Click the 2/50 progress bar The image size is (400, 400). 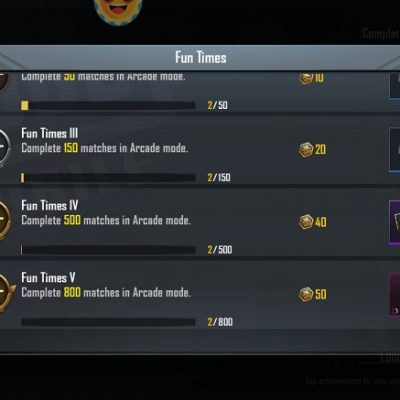pyautogui.click(x=108, y=106)
